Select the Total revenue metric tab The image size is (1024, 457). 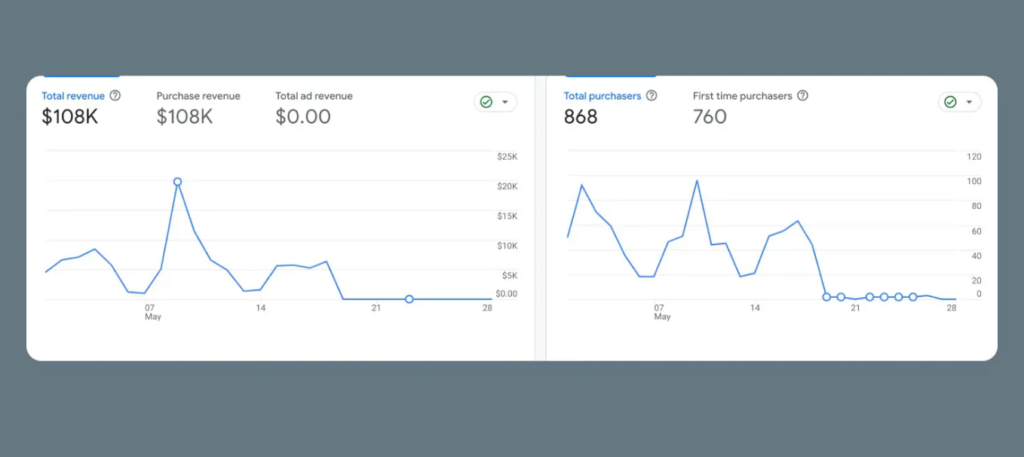(74, 96)
